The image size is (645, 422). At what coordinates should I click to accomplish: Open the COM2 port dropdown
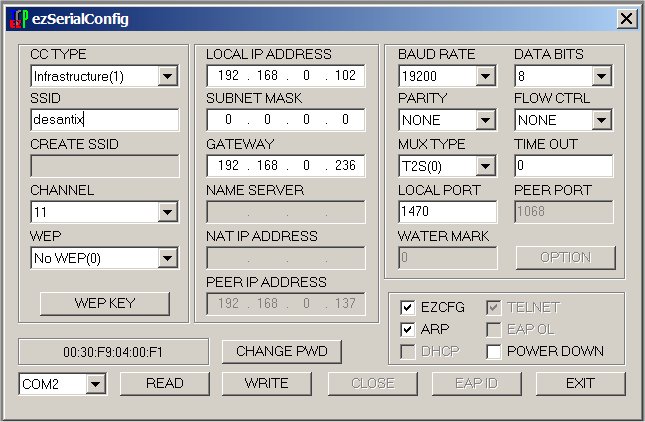[x=95, y=384]
